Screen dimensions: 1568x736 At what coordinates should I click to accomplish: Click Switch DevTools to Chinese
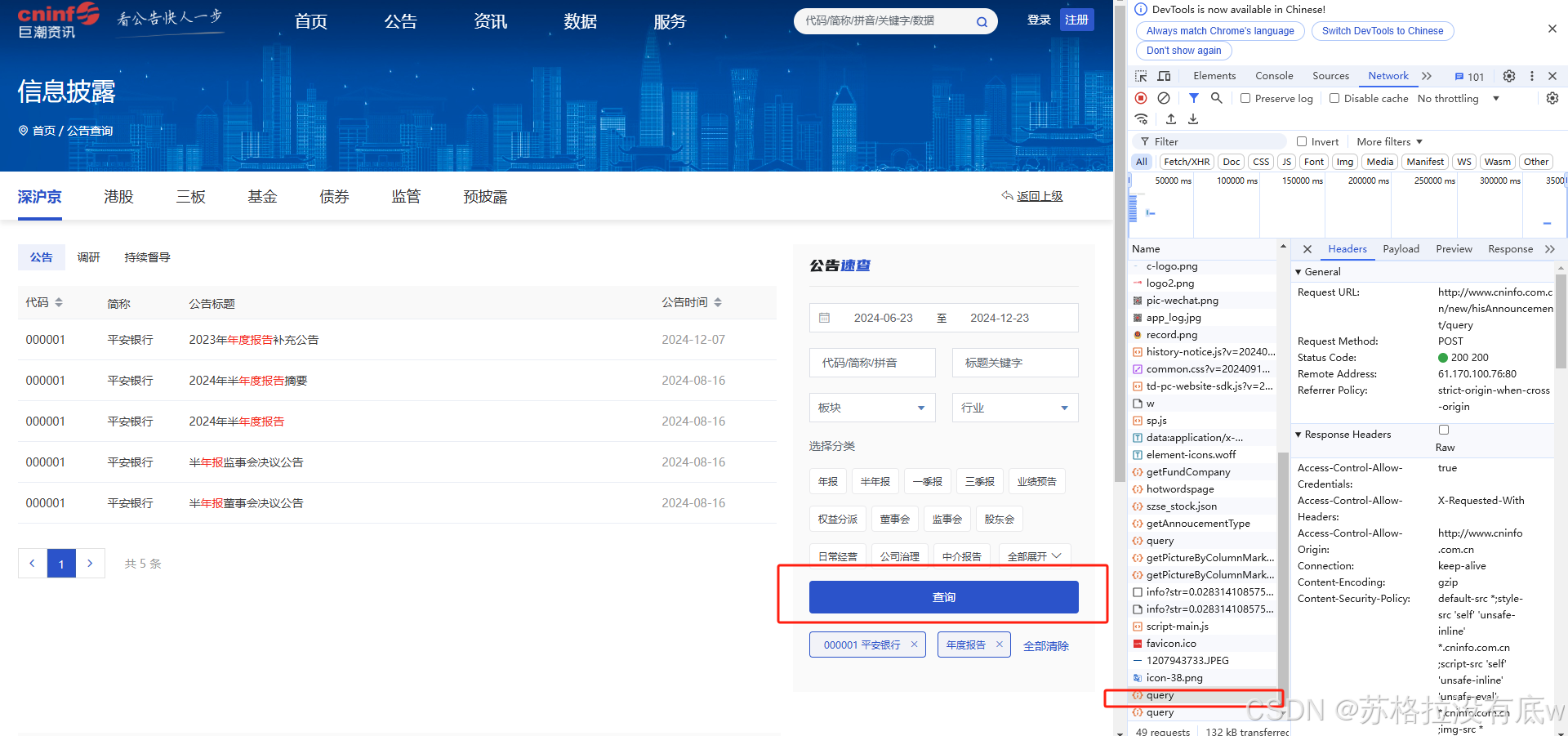click(1383, 31)
